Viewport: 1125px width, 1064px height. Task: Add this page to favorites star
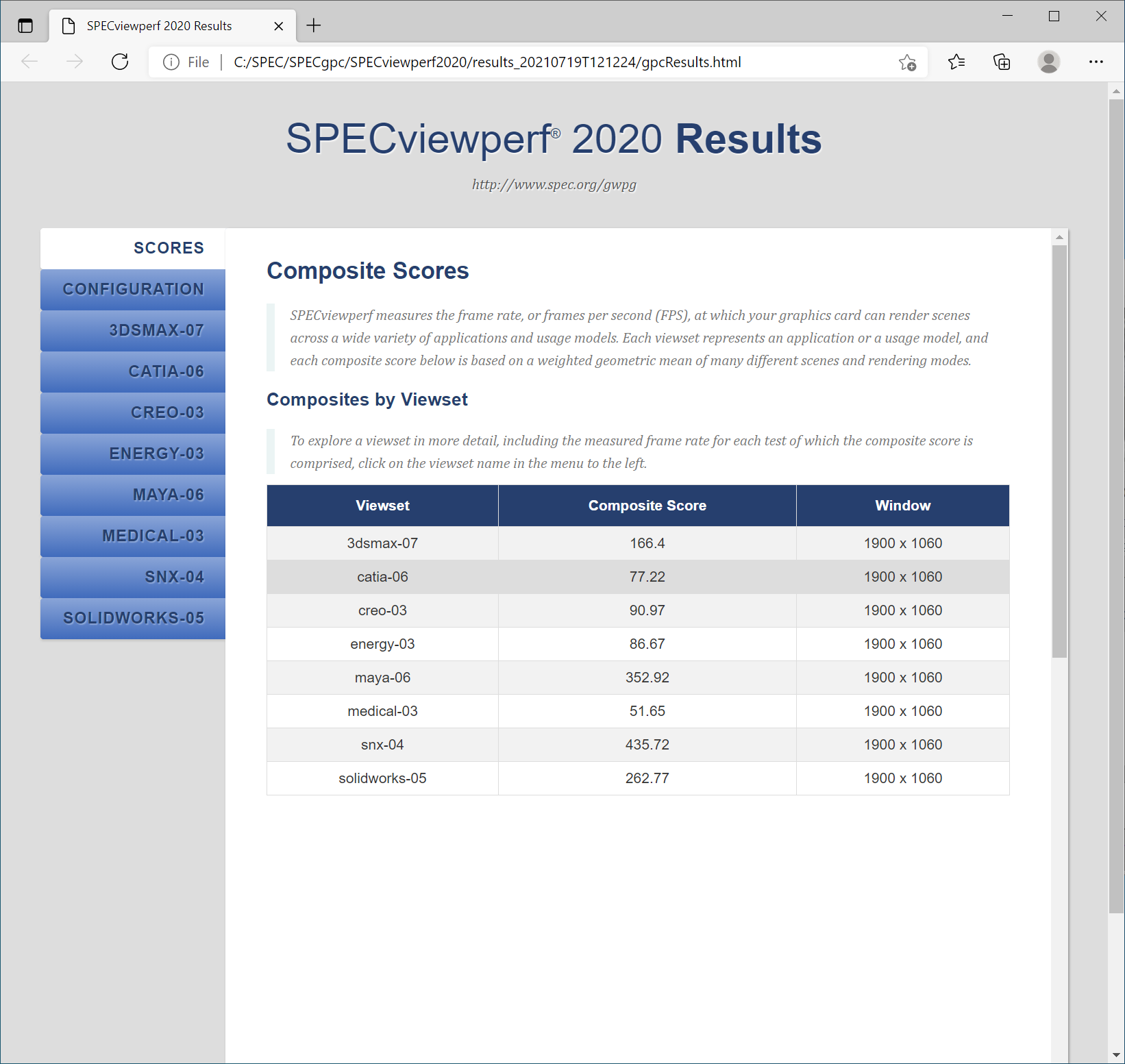pyautogui.click(x=907, y=62)
